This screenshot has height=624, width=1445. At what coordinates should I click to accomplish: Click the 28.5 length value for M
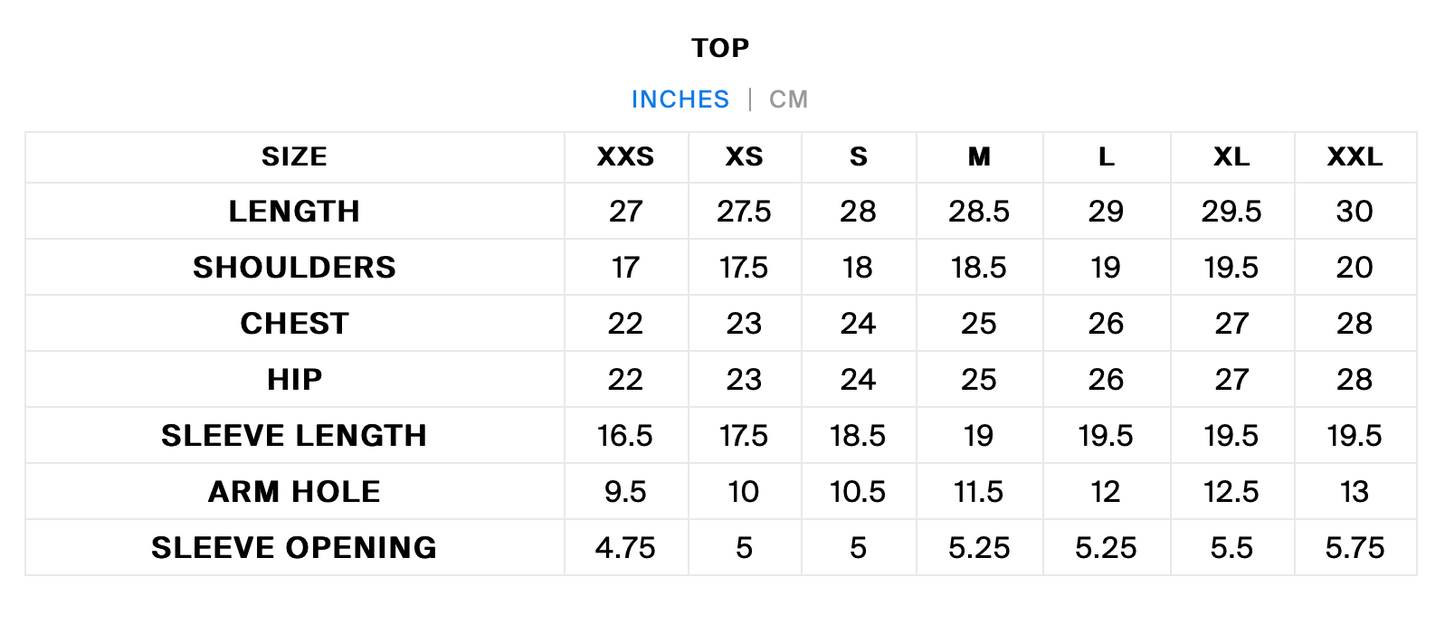coord(979,211)
